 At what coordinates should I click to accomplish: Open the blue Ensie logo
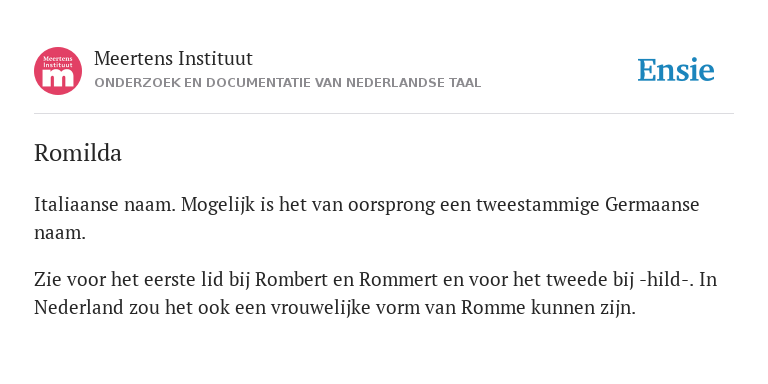(675, 70)
